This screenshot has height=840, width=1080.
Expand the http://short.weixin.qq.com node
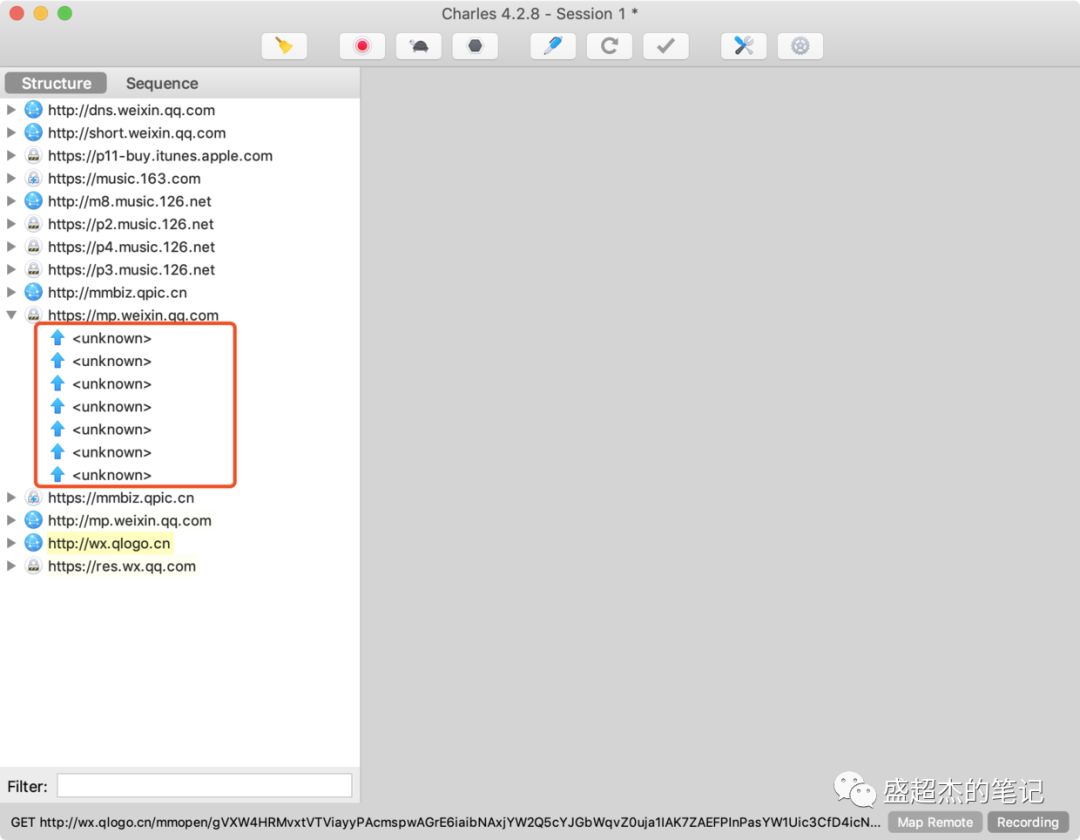pyautogui.click(x=11, y=132)
